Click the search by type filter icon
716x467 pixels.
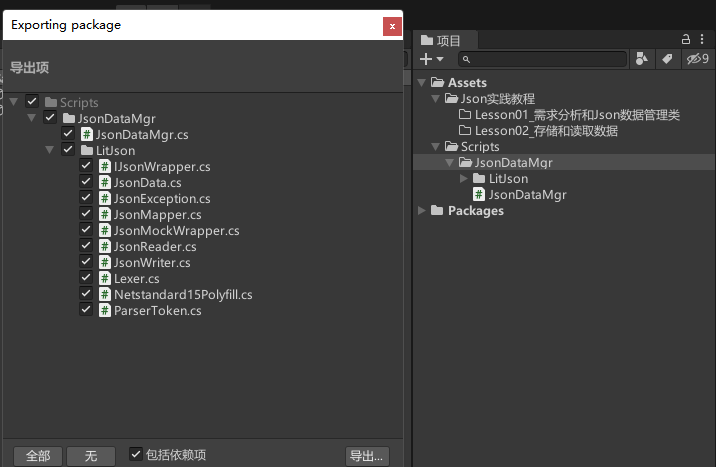click(642, 60)
